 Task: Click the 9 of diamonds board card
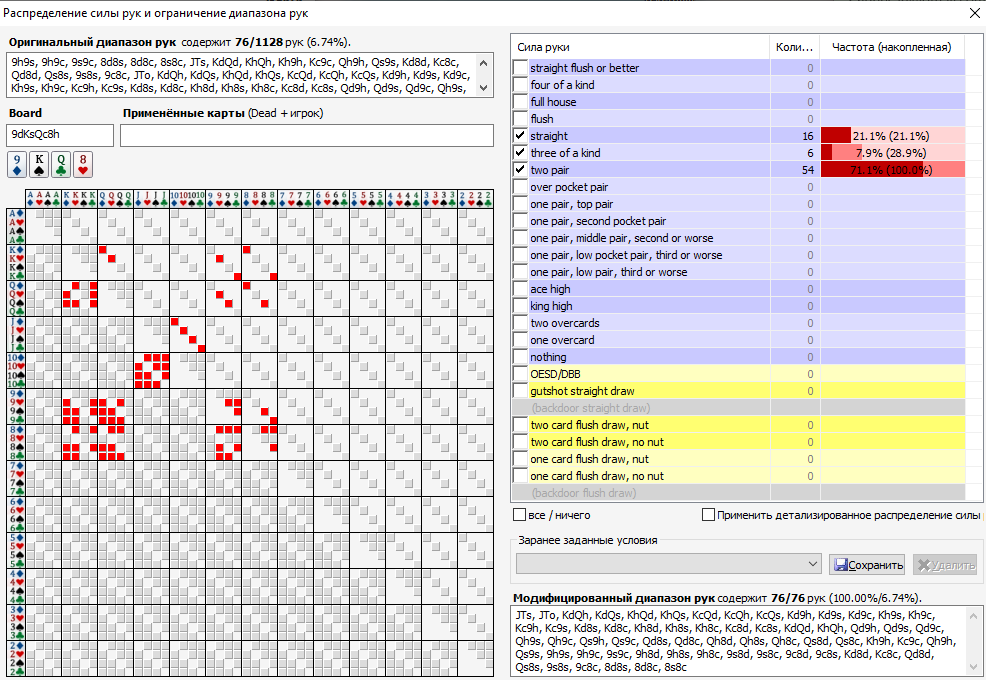(17, 164)
